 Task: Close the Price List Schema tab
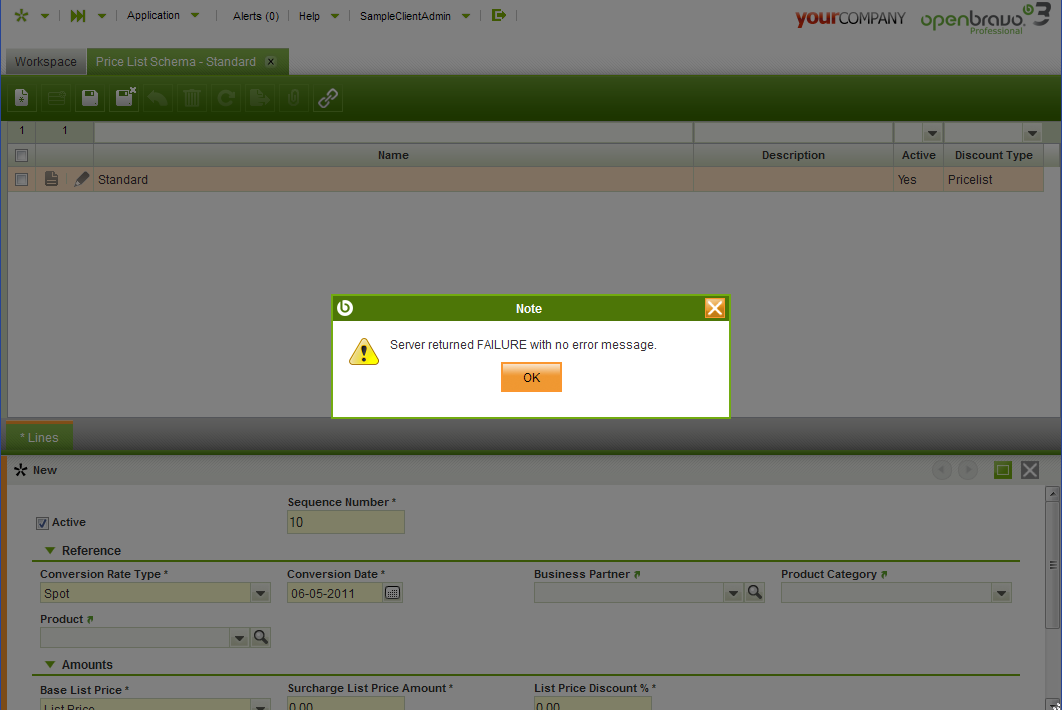[271, 62]
